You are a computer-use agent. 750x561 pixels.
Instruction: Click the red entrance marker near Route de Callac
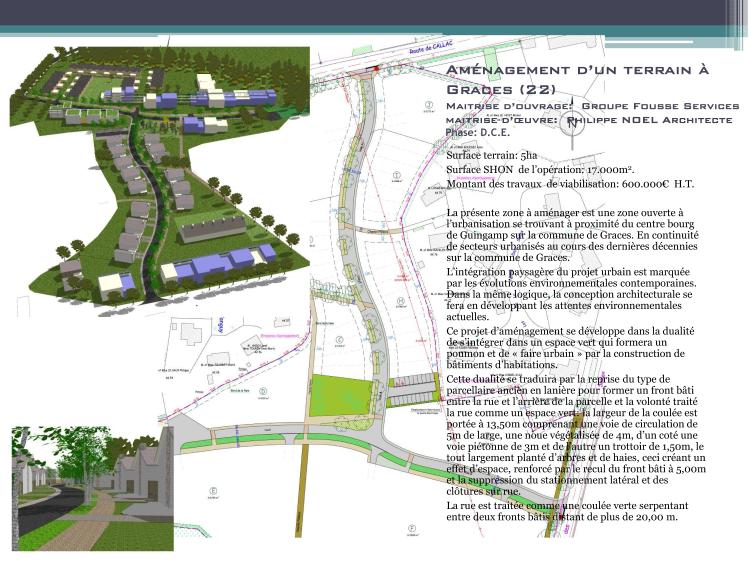click(377, 69)
